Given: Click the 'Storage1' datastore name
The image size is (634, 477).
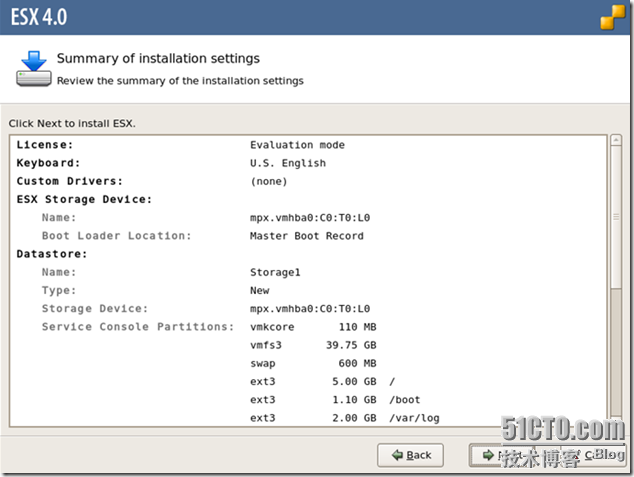Looking at the screenshot, I should [275, 272].
